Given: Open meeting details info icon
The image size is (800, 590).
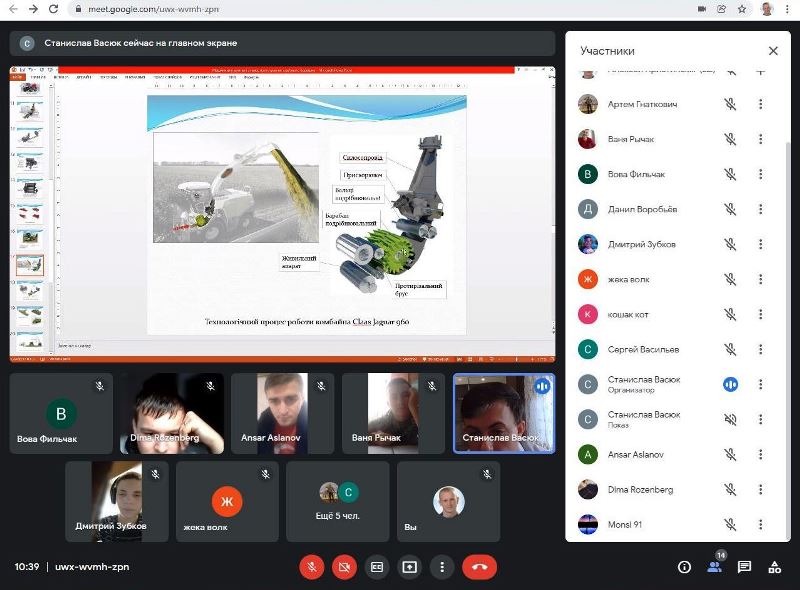Looking at the screenshot, I should [684, 567].
